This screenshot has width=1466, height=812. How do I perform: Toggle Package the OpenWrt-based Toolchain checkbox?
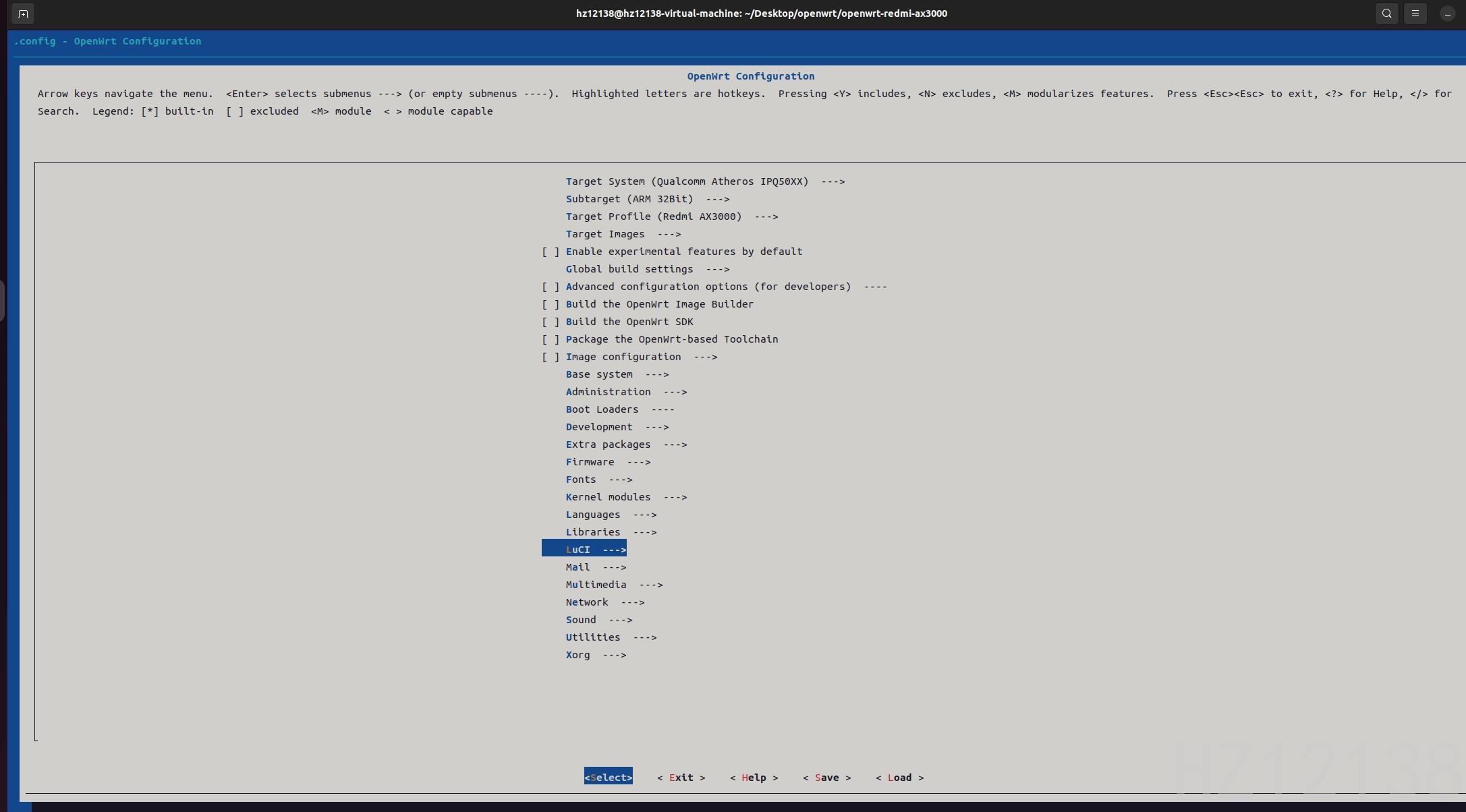click(x=551, y=339)
